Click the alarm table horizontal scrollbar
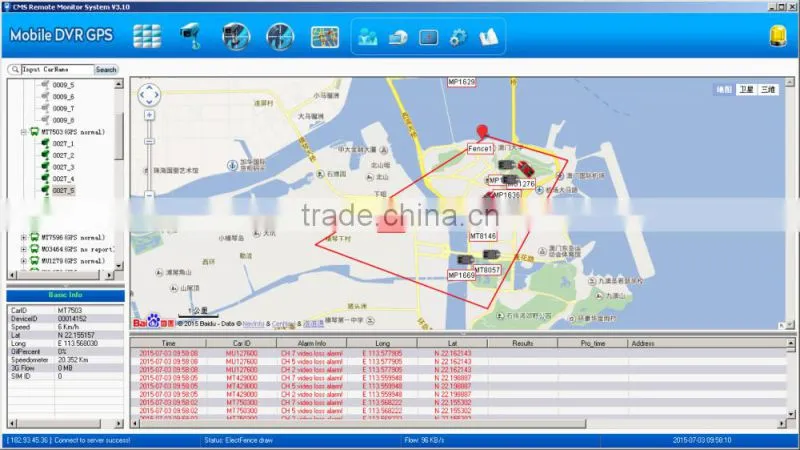This screenshot has height=450, width=800. [361, 423]
